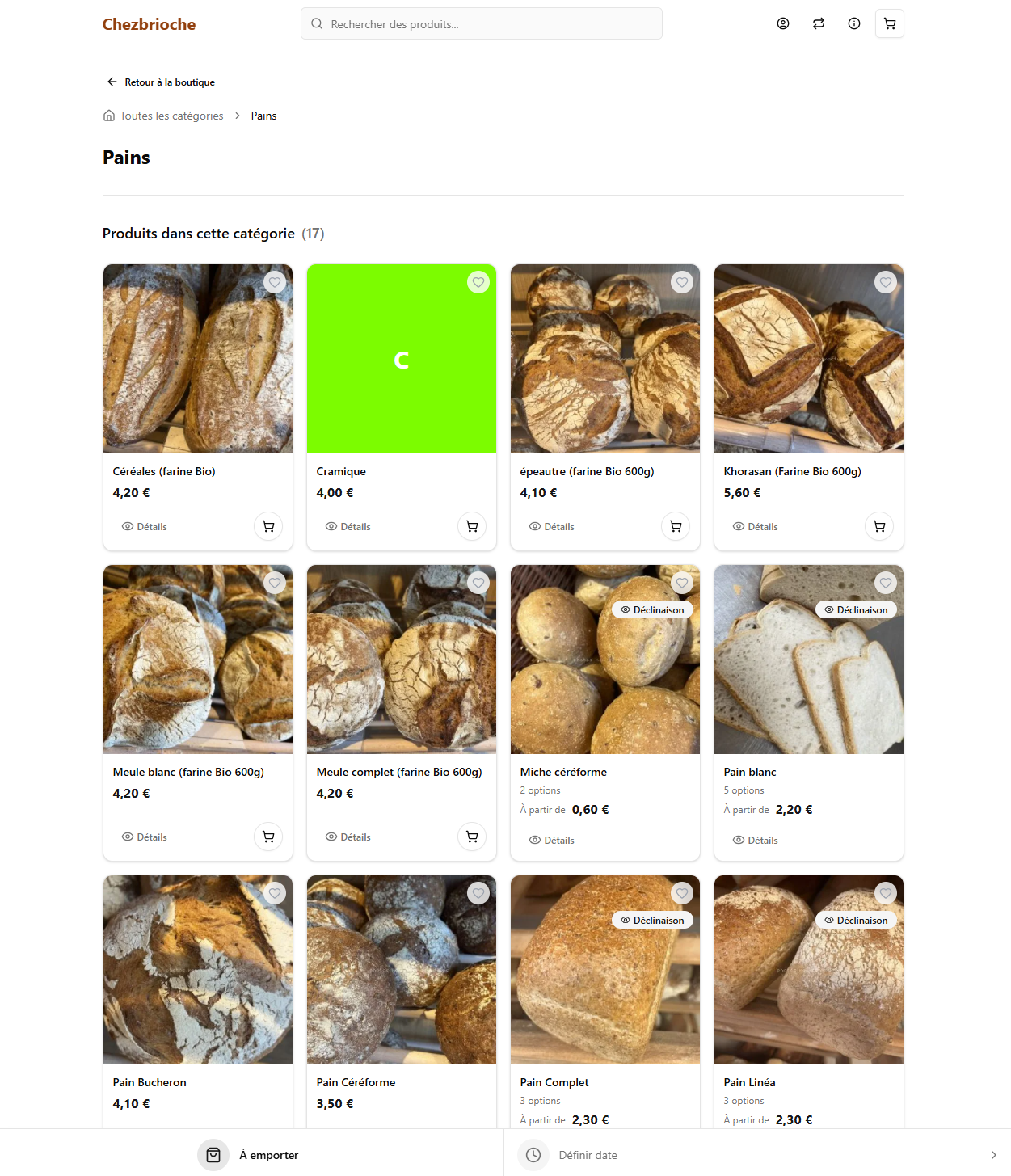The width and height of the screenshot is (1011, 1176).
Task: Open Déclinaison options on Pain Complet
Action: [652, 920]
